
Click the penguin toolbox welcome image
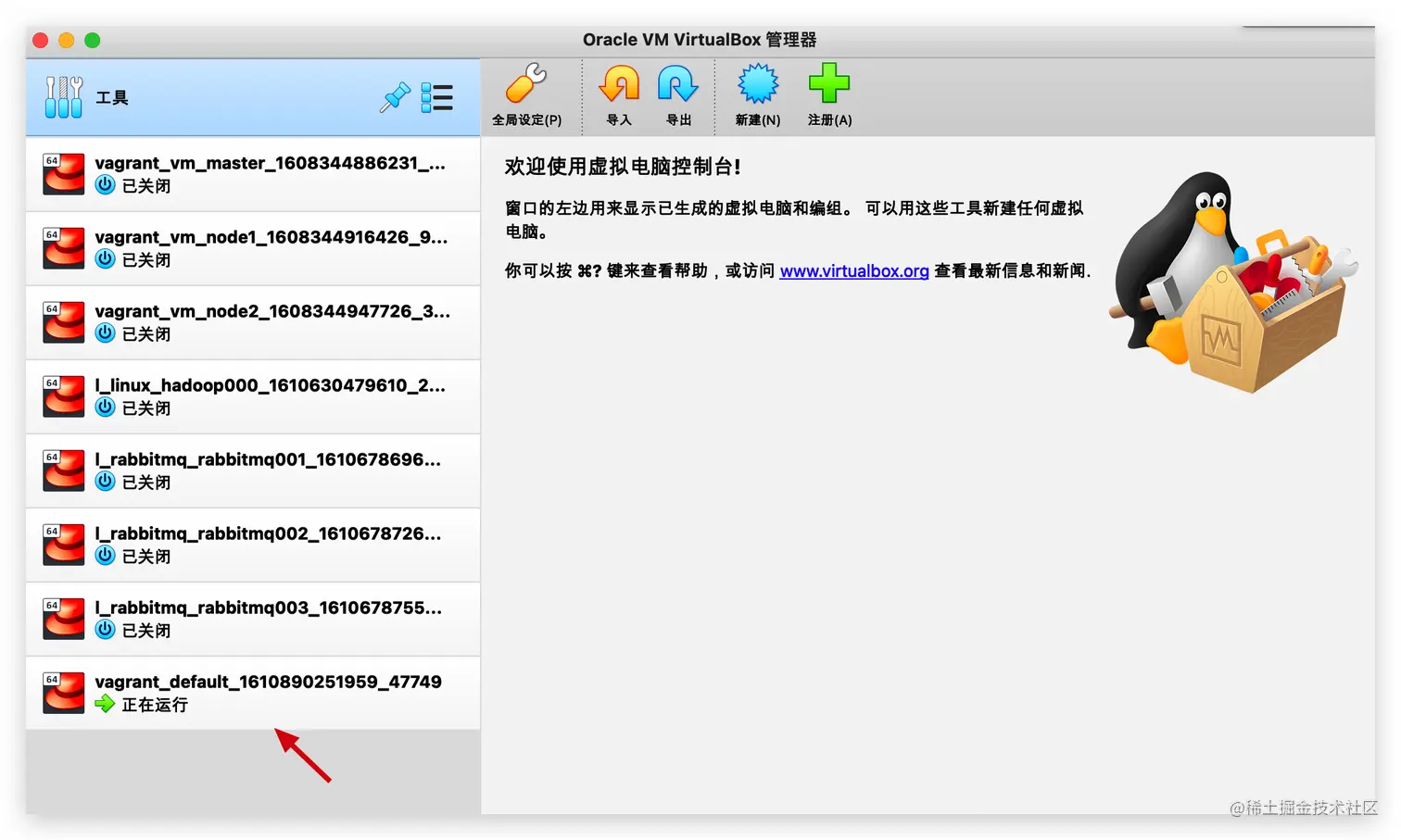pyautogui.click(x=1233, y=282)
